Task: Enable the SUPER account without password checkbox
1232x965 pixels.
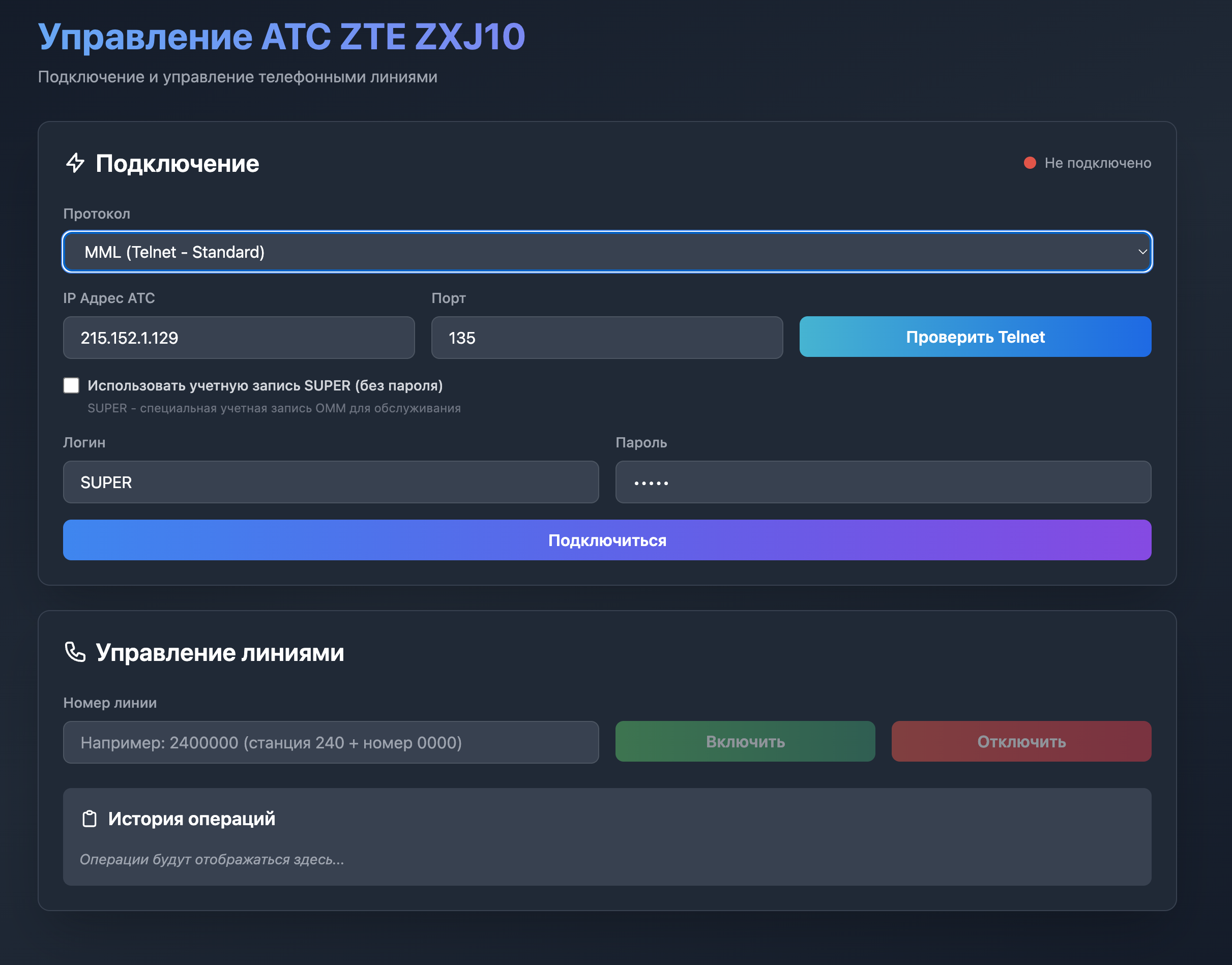Action: (x=71, y=385)
